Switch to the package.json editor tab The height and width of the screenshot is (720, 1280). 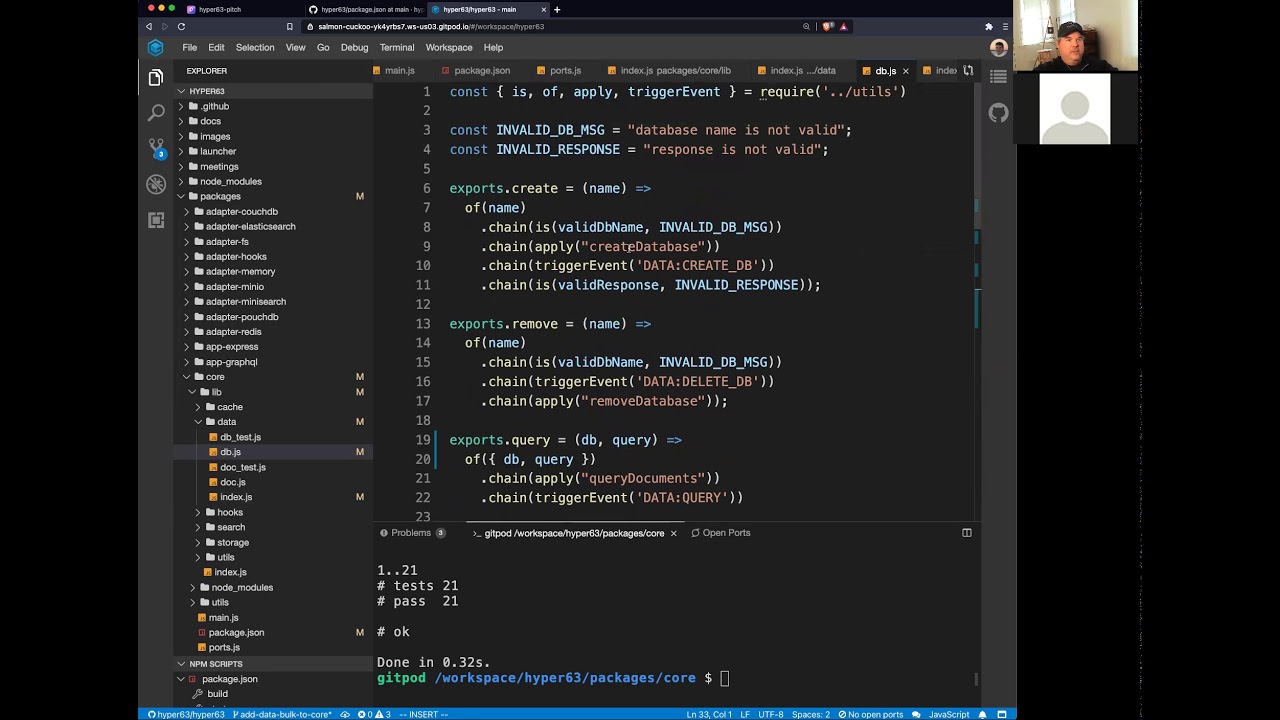tap(481, 71)
